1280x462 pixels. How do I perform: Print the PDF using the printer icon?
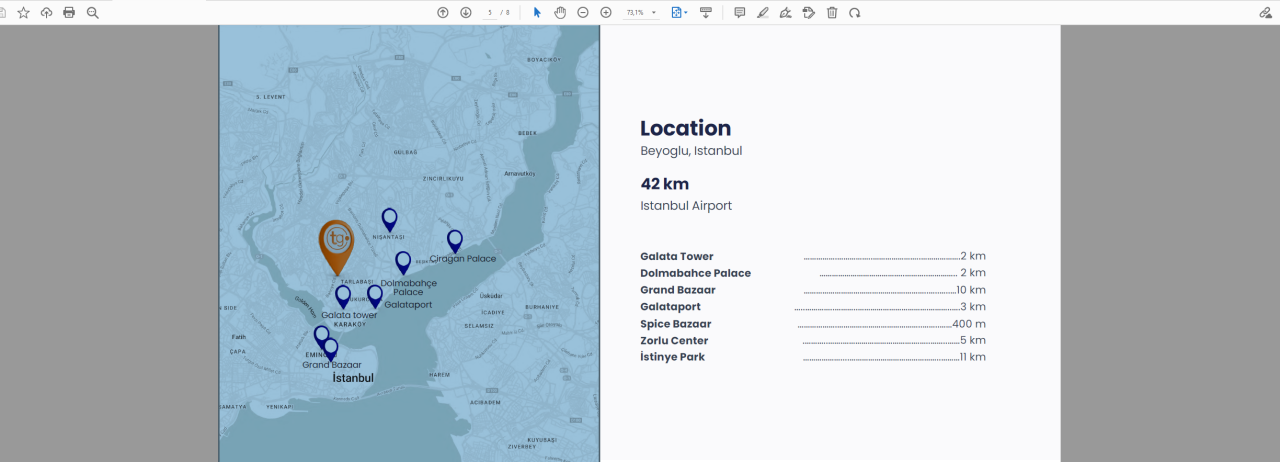[x=69, y=12]
